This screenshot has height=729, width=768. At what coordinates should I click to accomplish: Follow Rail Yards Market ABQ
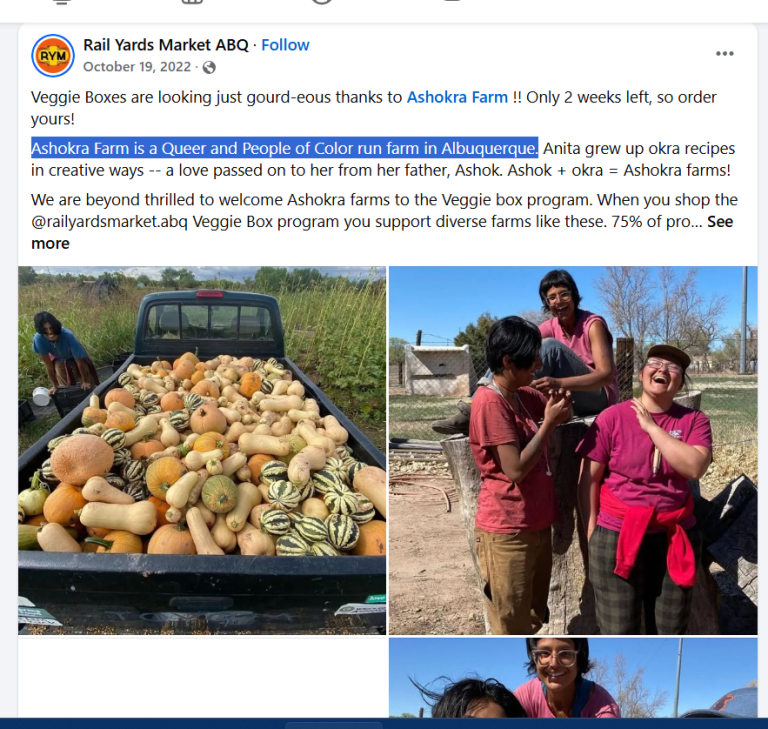point(285,45)
